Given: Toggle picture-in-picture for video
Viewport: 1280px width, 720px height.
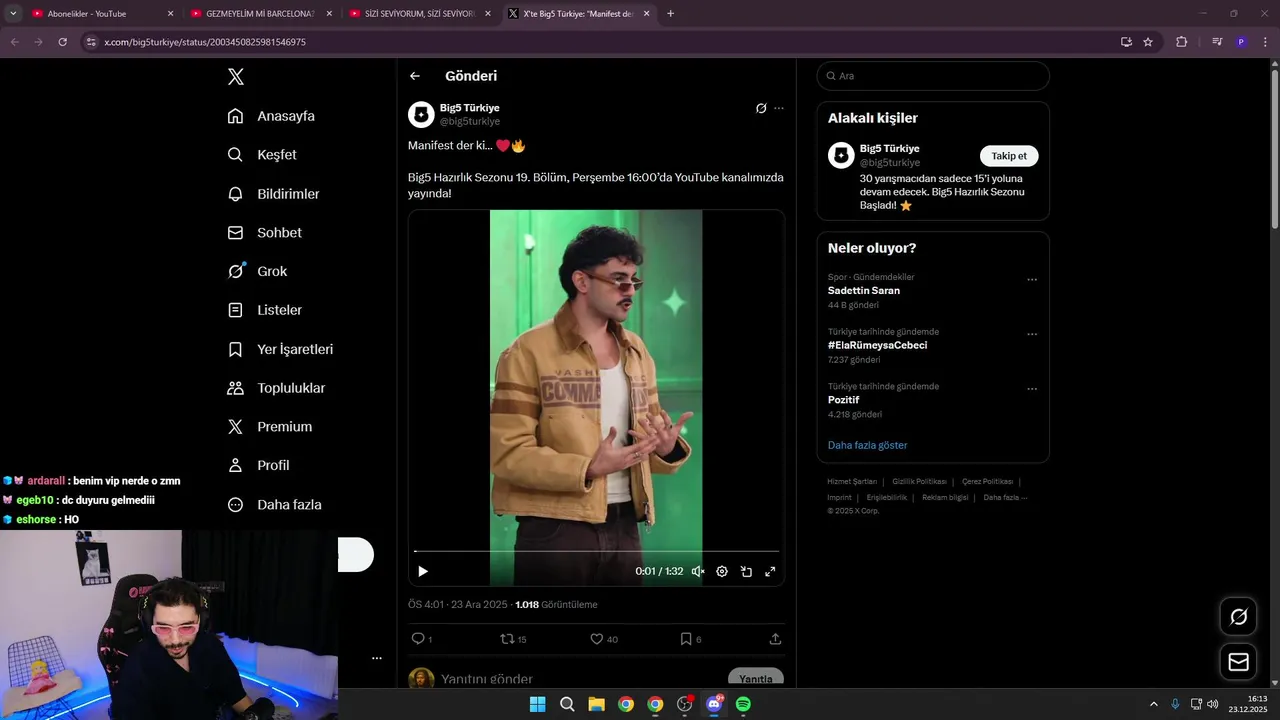Looking at the screenshot, I should [x=746, y=572].
